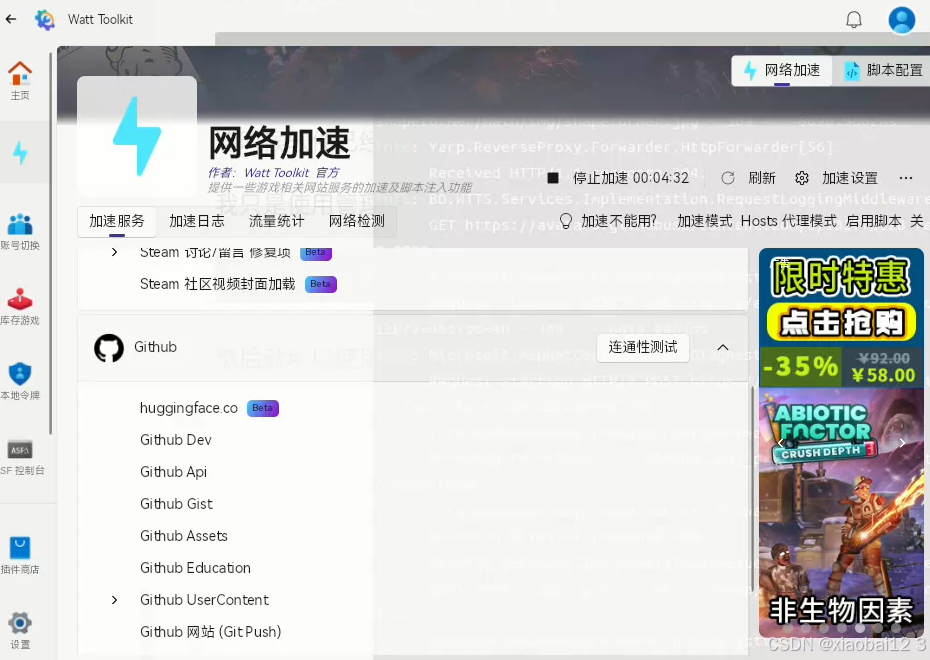
Task: Select the Github Assets entry
Action: pos(184,536)
